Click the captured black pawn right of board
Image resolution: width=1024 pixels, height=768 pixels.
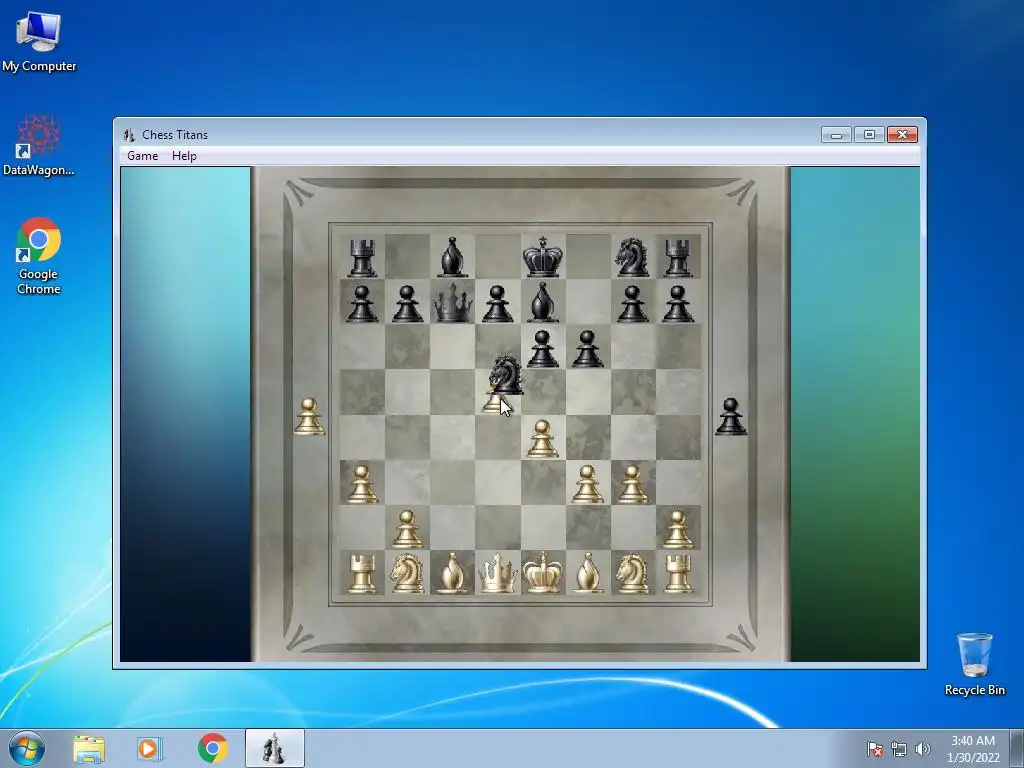pos(731,417)
